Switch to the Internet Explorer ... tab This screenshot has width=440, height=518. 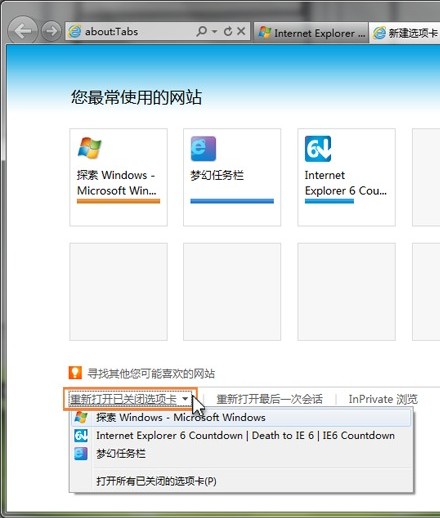(x=311, y=33)
